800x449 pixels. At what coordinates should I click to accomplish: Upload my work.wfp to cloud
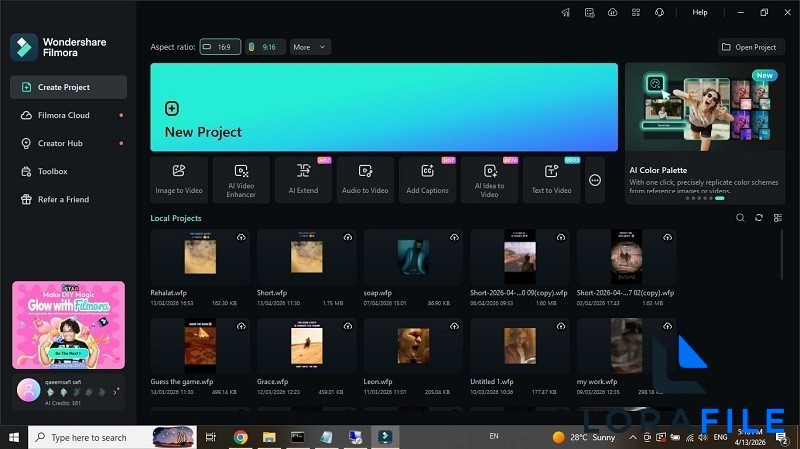(x=668, y=326)
